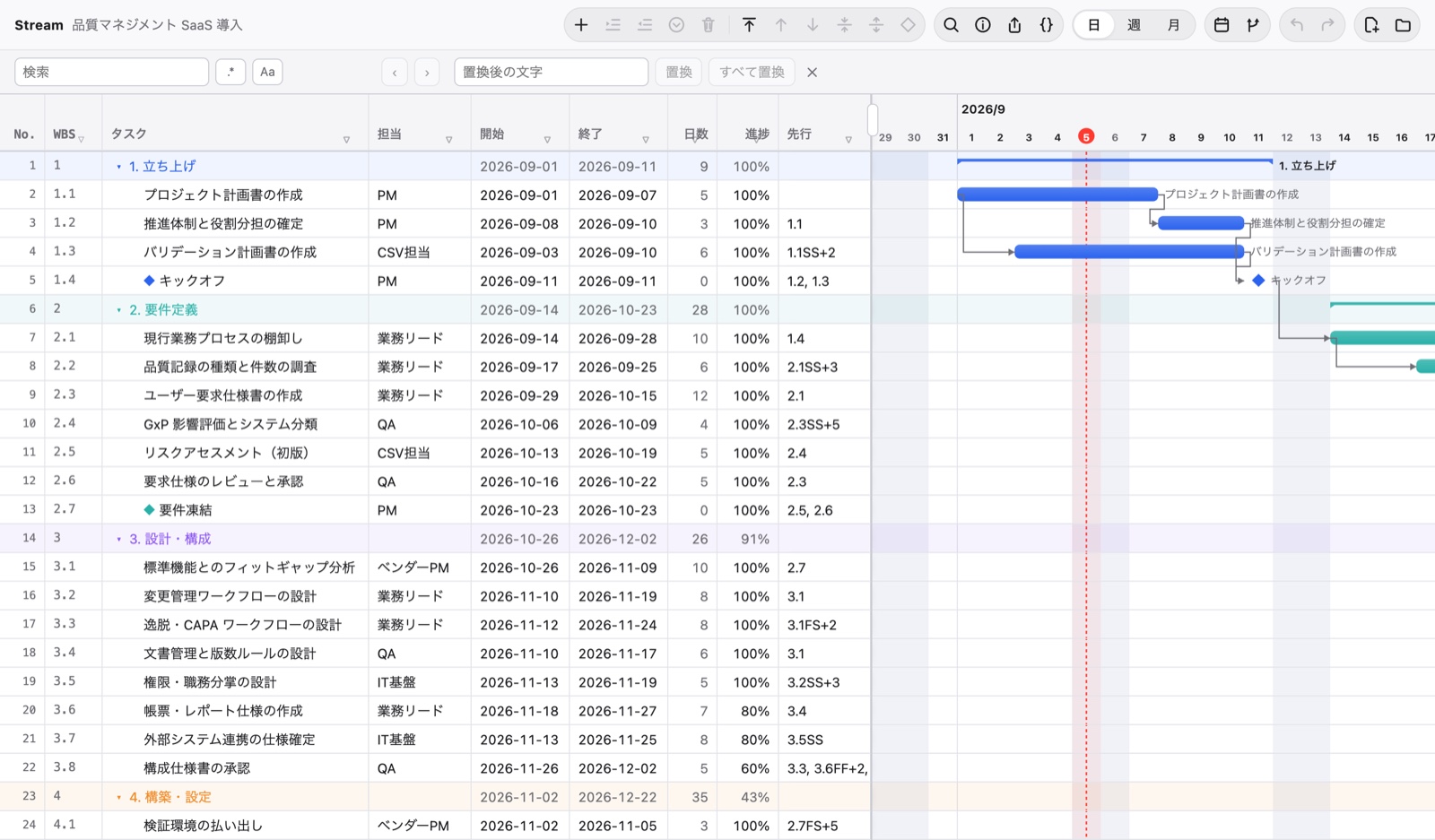Click the 担当 cell ベンダーPM for row 15

(x=420, y=568)
